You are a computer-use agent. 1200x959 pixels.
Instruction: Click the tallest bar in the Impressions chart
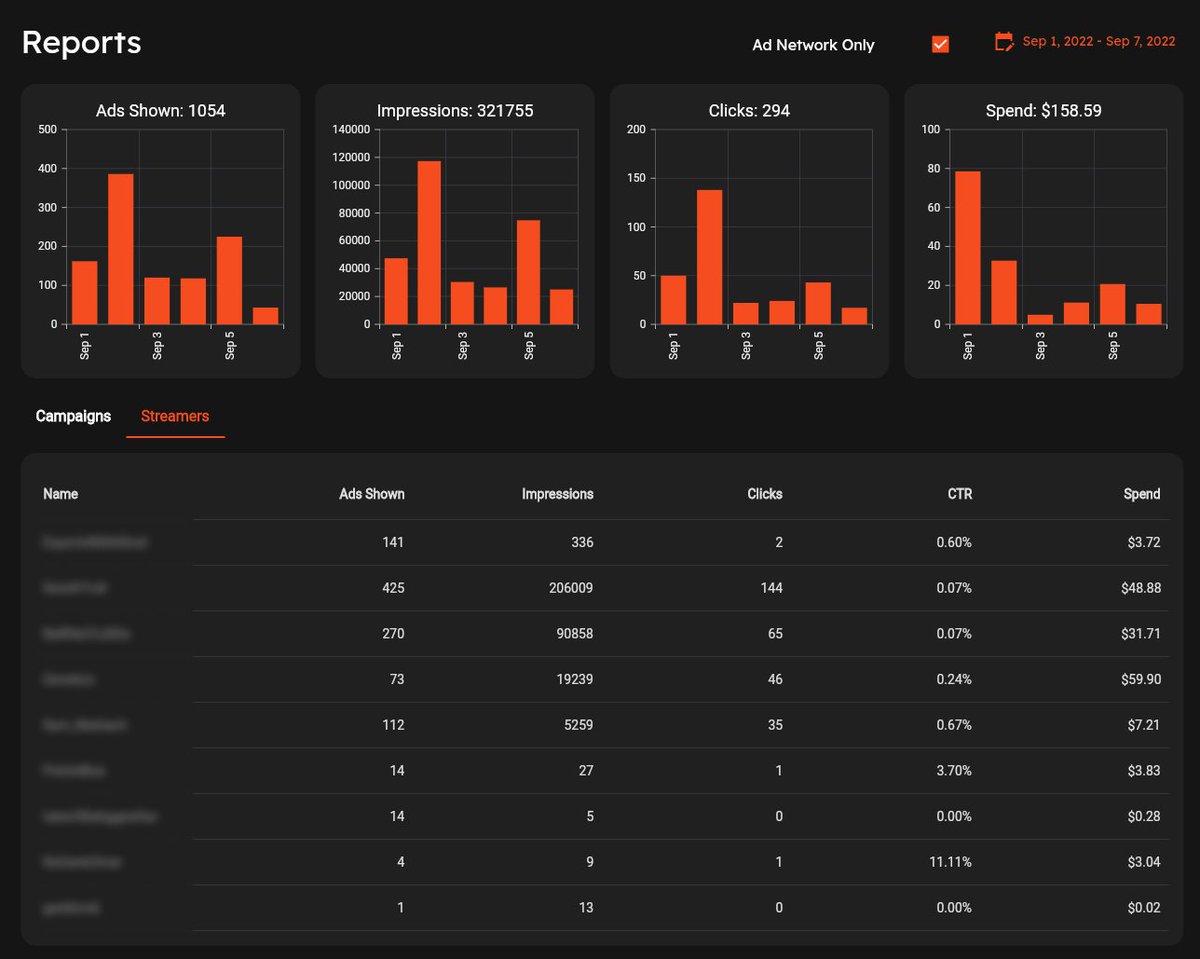click(x=429, y=242)
